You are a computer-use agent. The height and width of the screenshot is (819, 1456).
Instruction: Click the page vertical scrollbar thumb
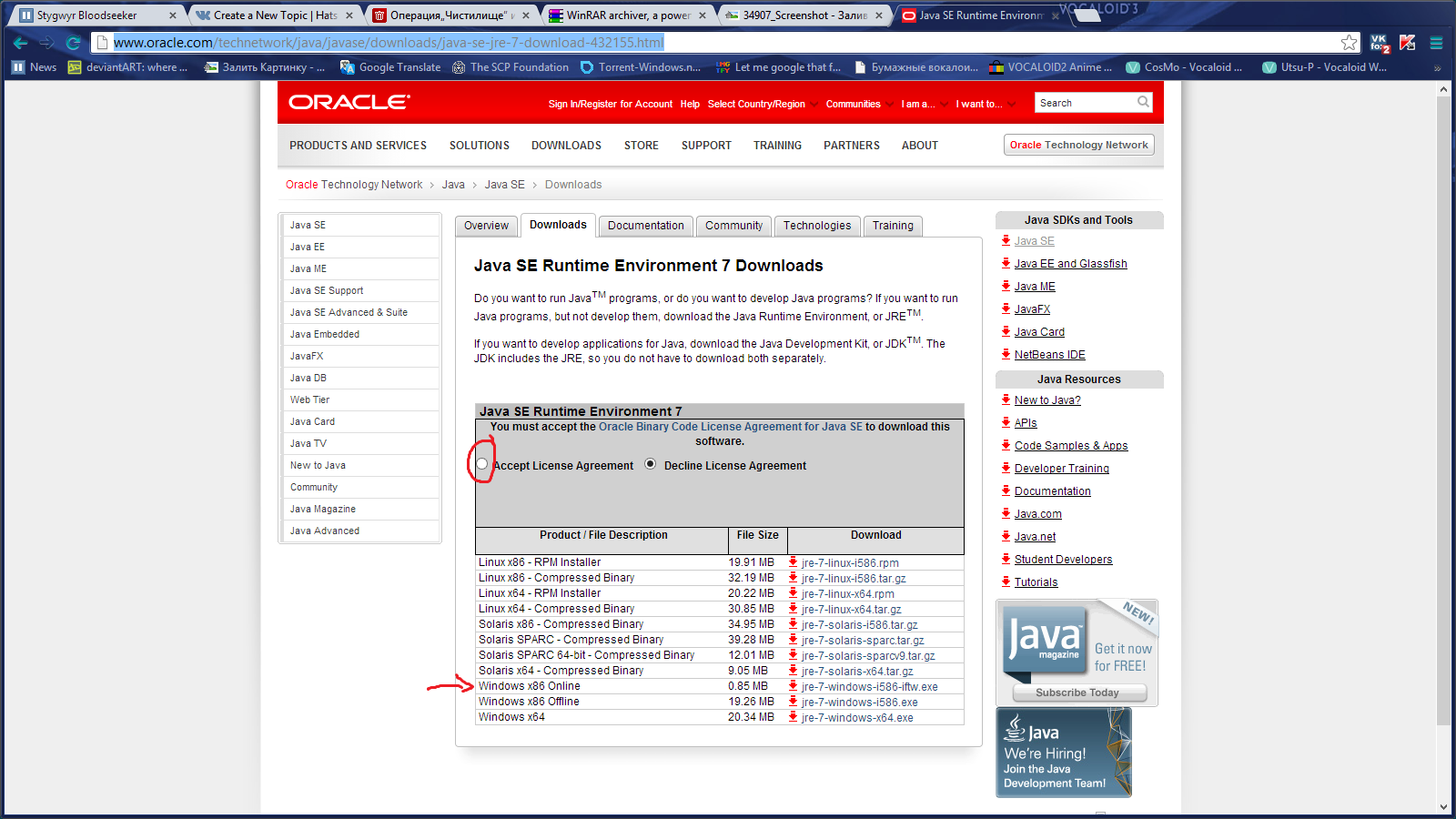click(1443, 410)
